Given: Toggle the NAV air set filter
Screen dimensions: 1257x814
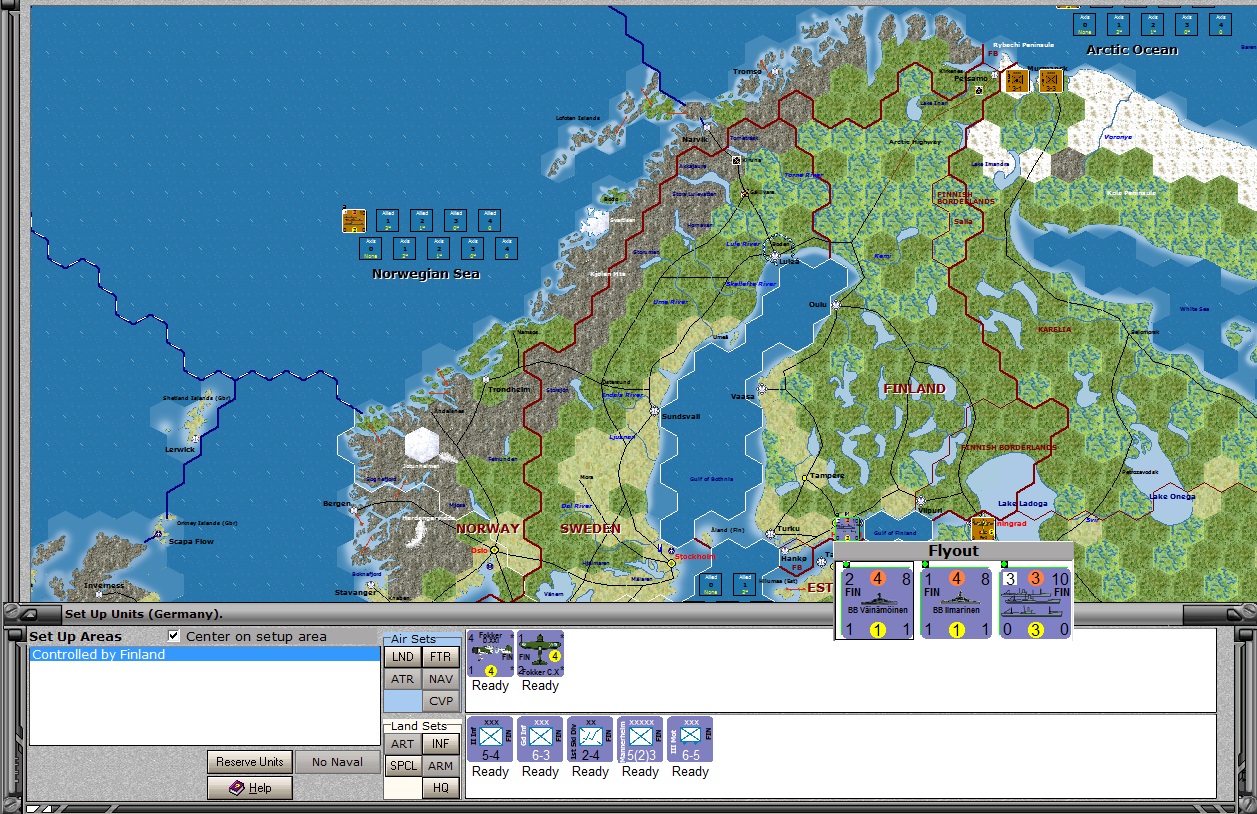Looking at the screenshot, I should point(441,679).
